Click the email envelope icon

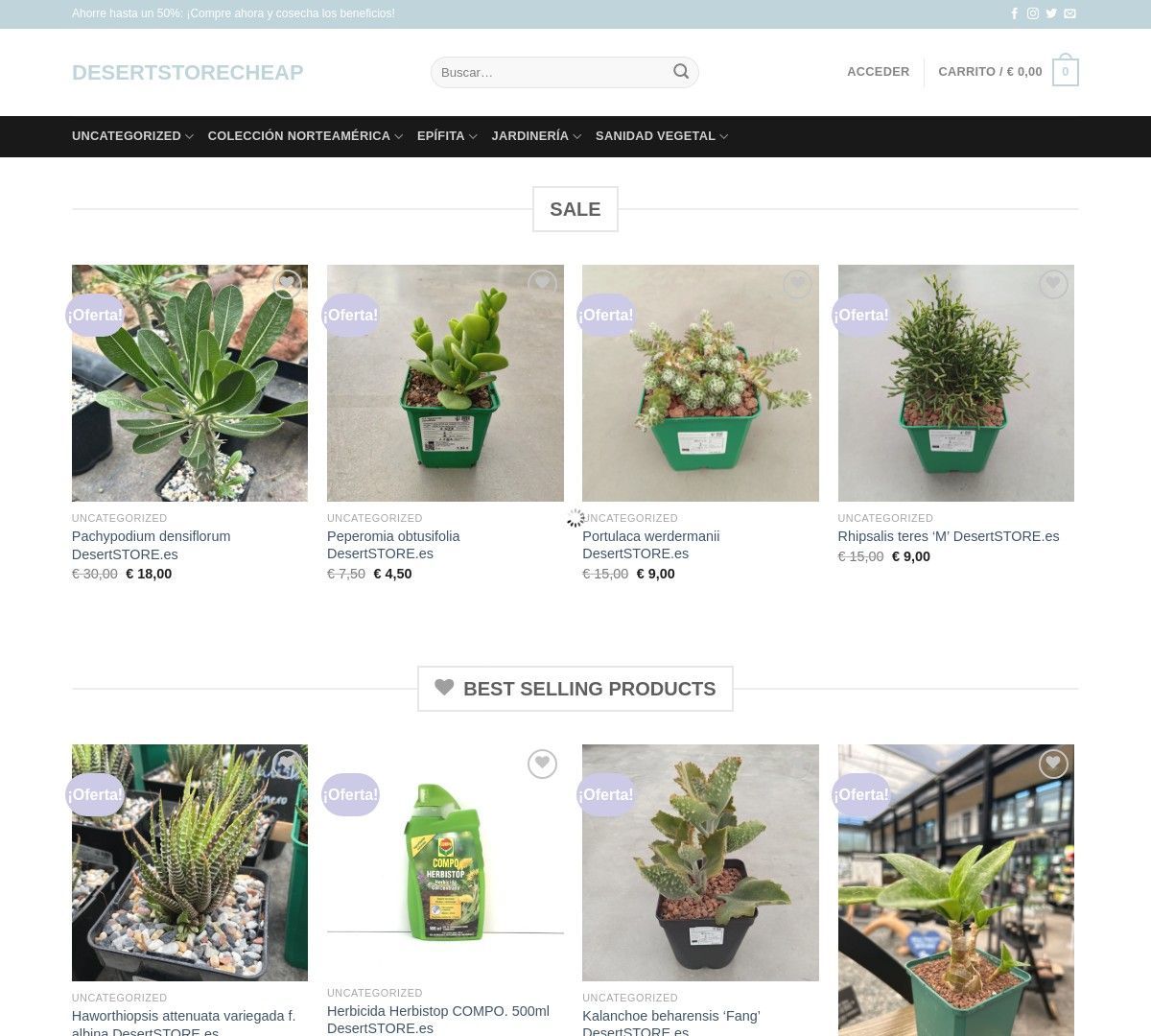point(1069,13)
